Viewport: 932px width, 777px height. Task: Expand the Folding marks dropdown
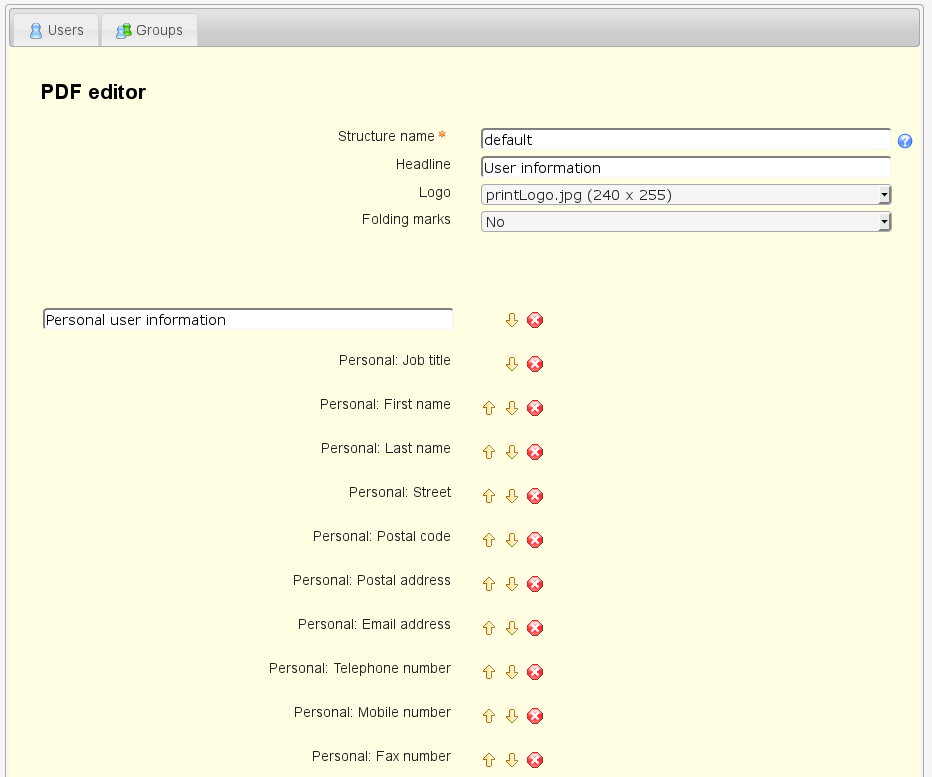685,222
